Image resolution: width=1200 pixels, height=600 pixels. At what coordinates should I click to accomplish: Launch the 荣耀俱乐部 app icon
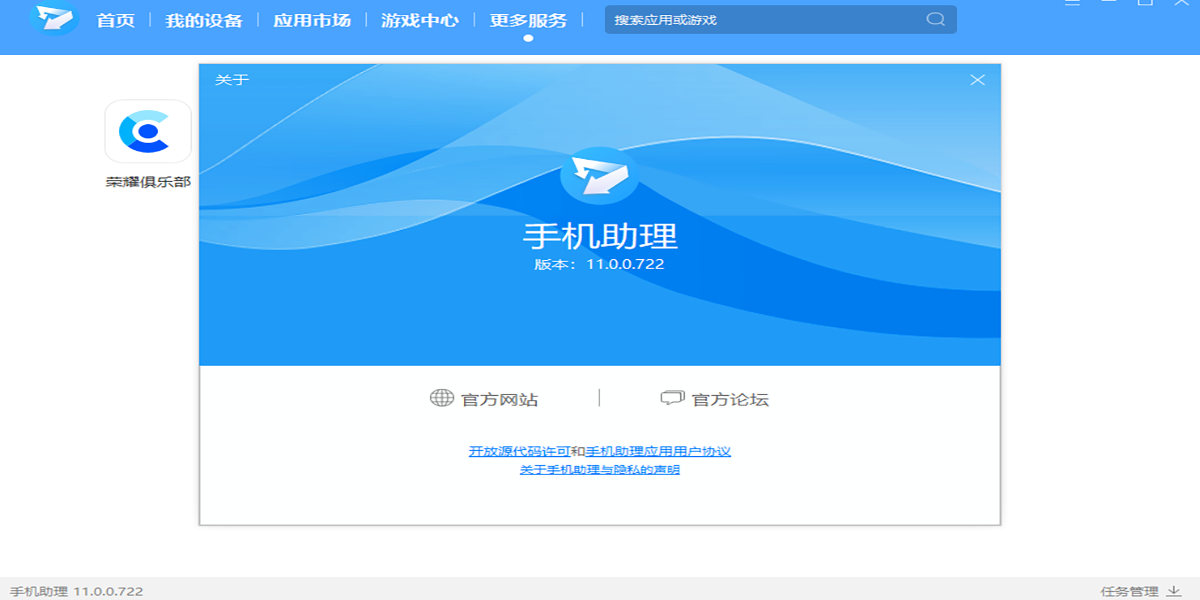point(148,131)
